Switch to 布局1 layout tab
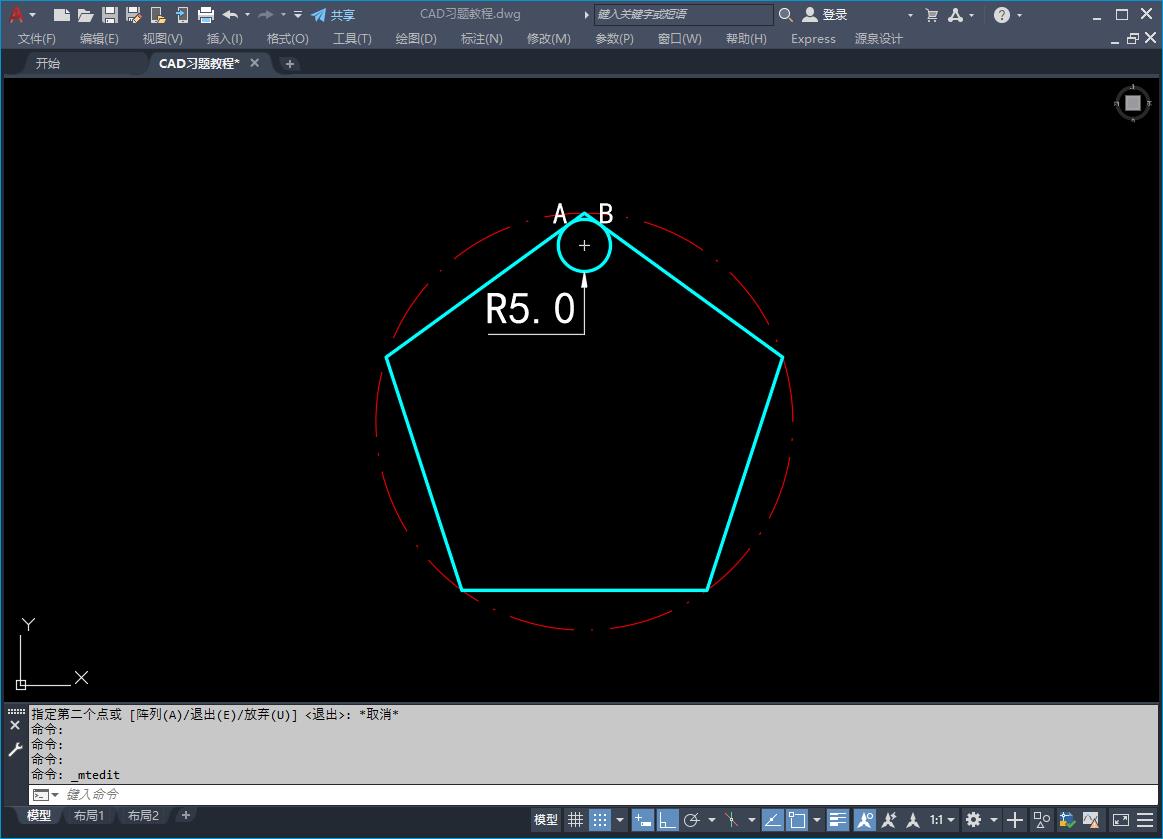The image size is (1163, 839). coord(89,815)
